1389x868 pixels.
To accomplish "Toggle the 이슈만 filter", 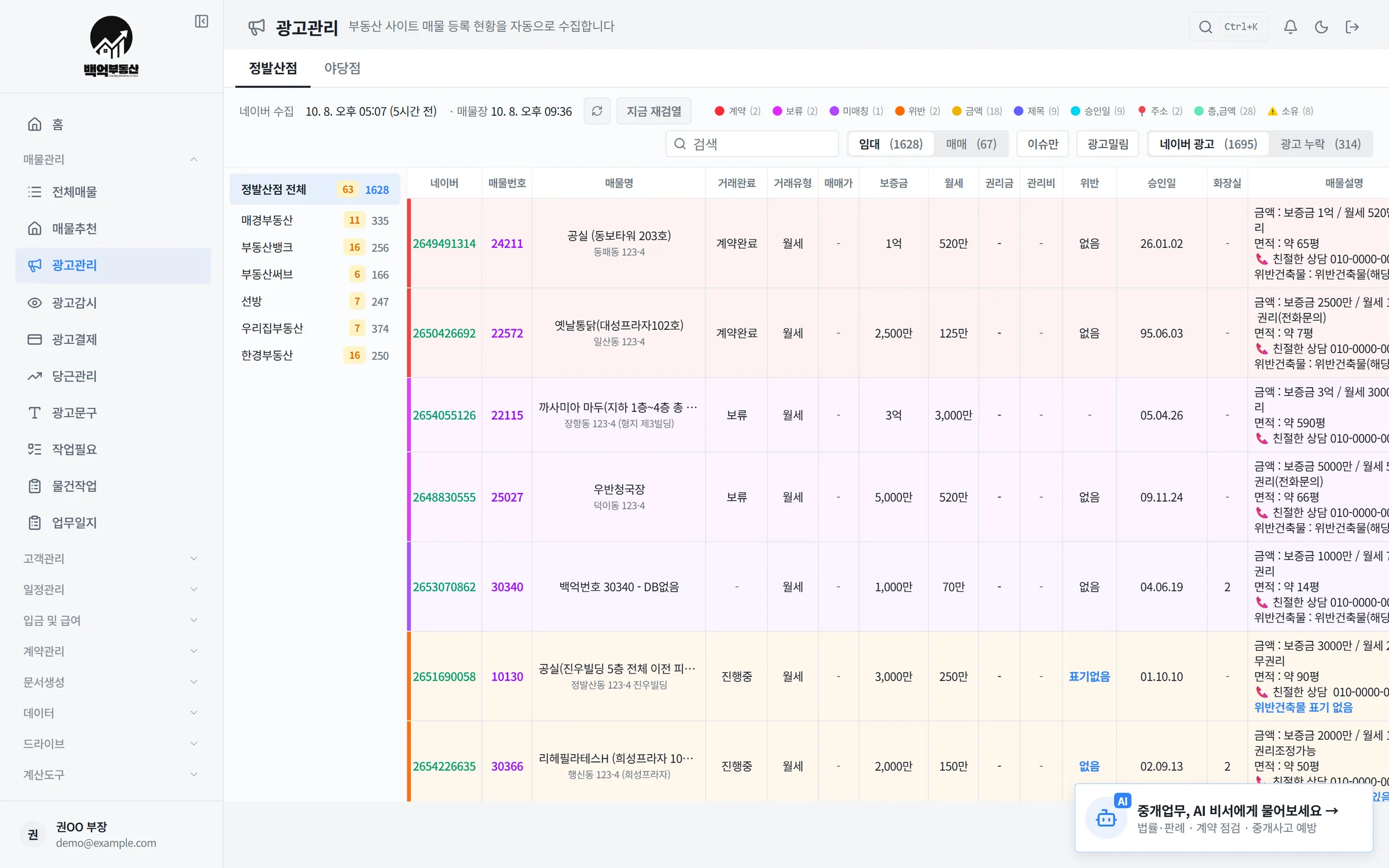I will (x=1043, y=144).
